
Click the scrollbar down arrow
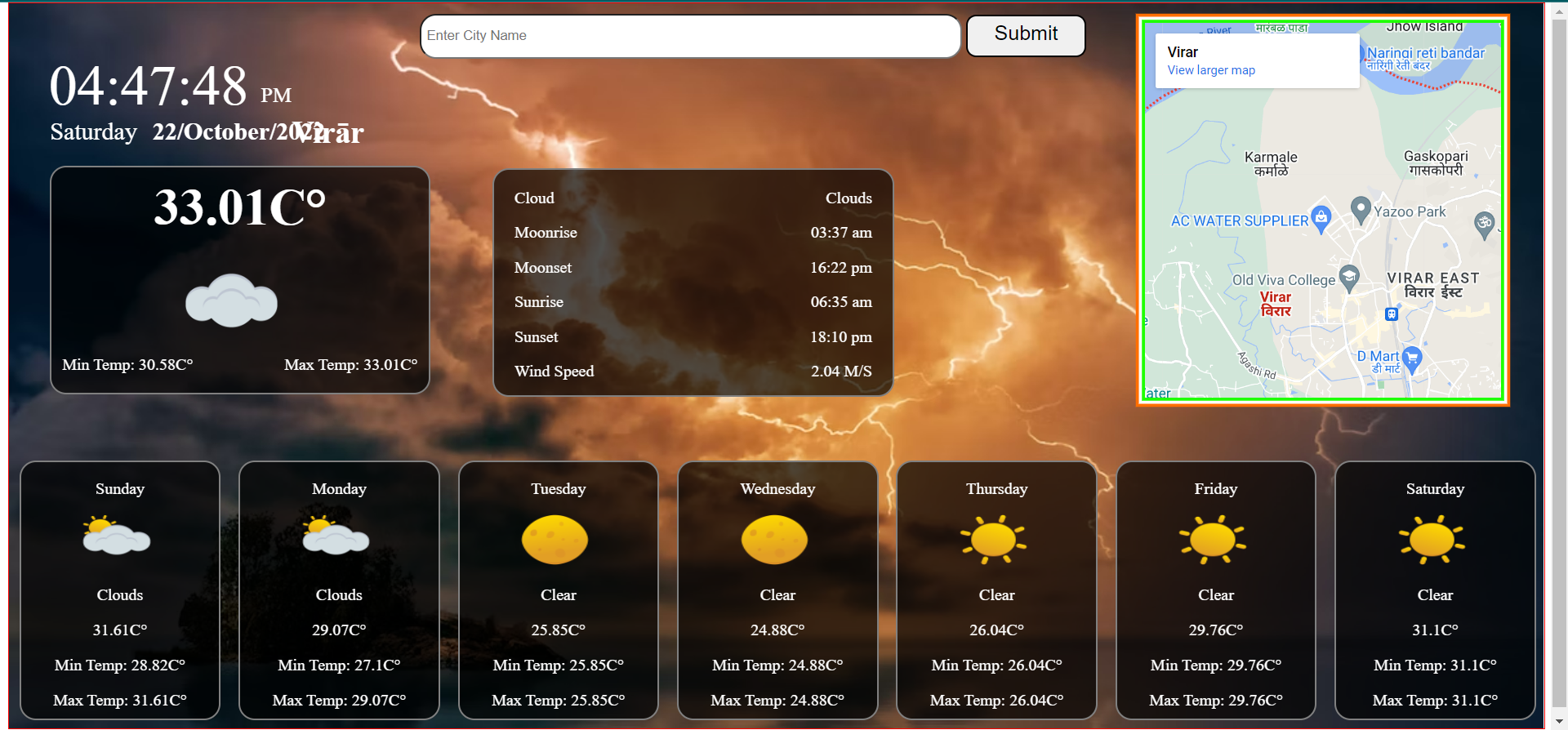click(x=1557, y=721)
